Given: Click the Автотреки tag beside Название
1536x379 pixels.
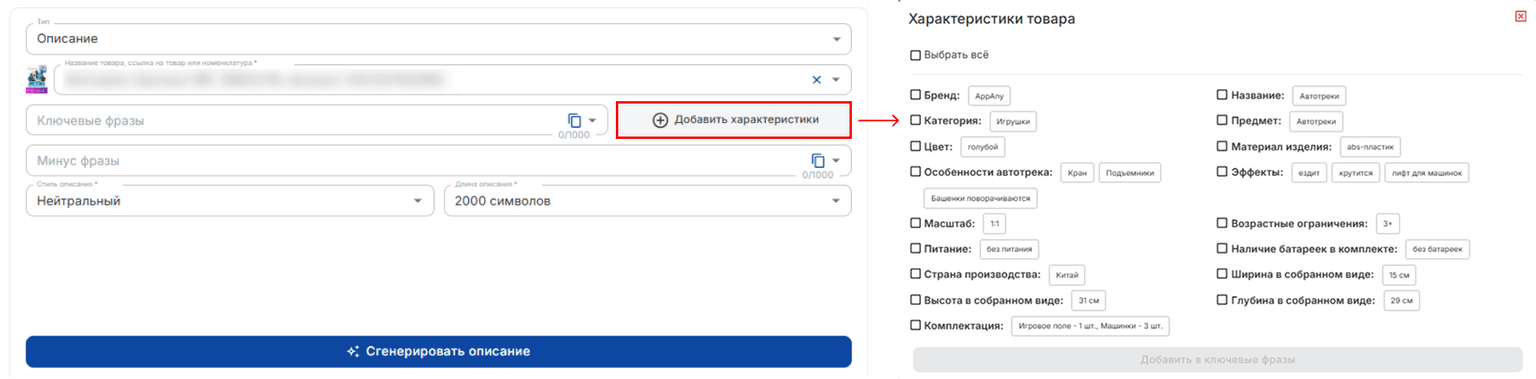Looking at the screenshot, I should [1319, 96].
